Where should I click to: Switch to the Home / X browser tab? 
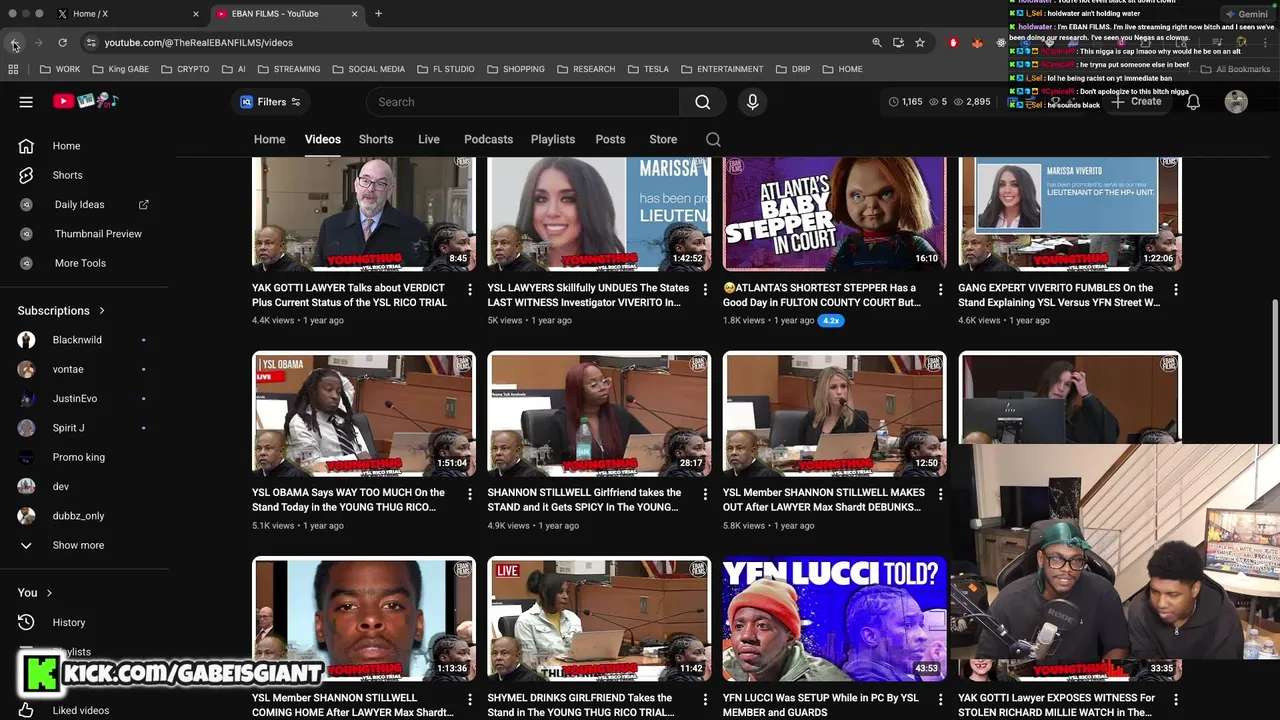(x=127, y=14)
